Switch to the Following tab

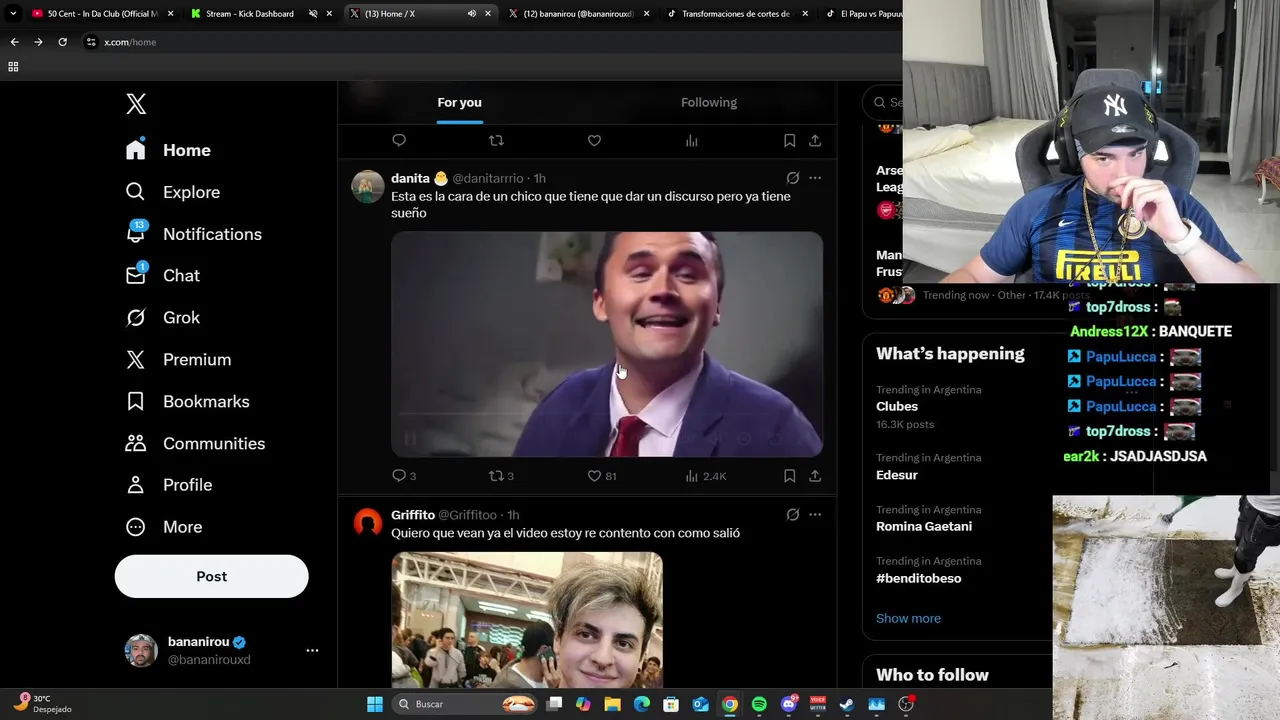(709, 102)
